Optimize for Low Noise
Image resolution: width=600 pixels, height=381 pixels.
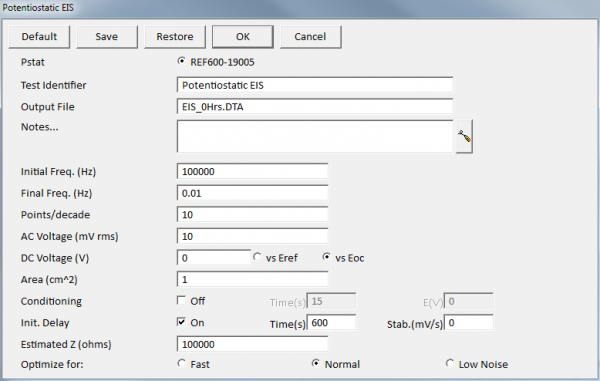coord(450,363)
